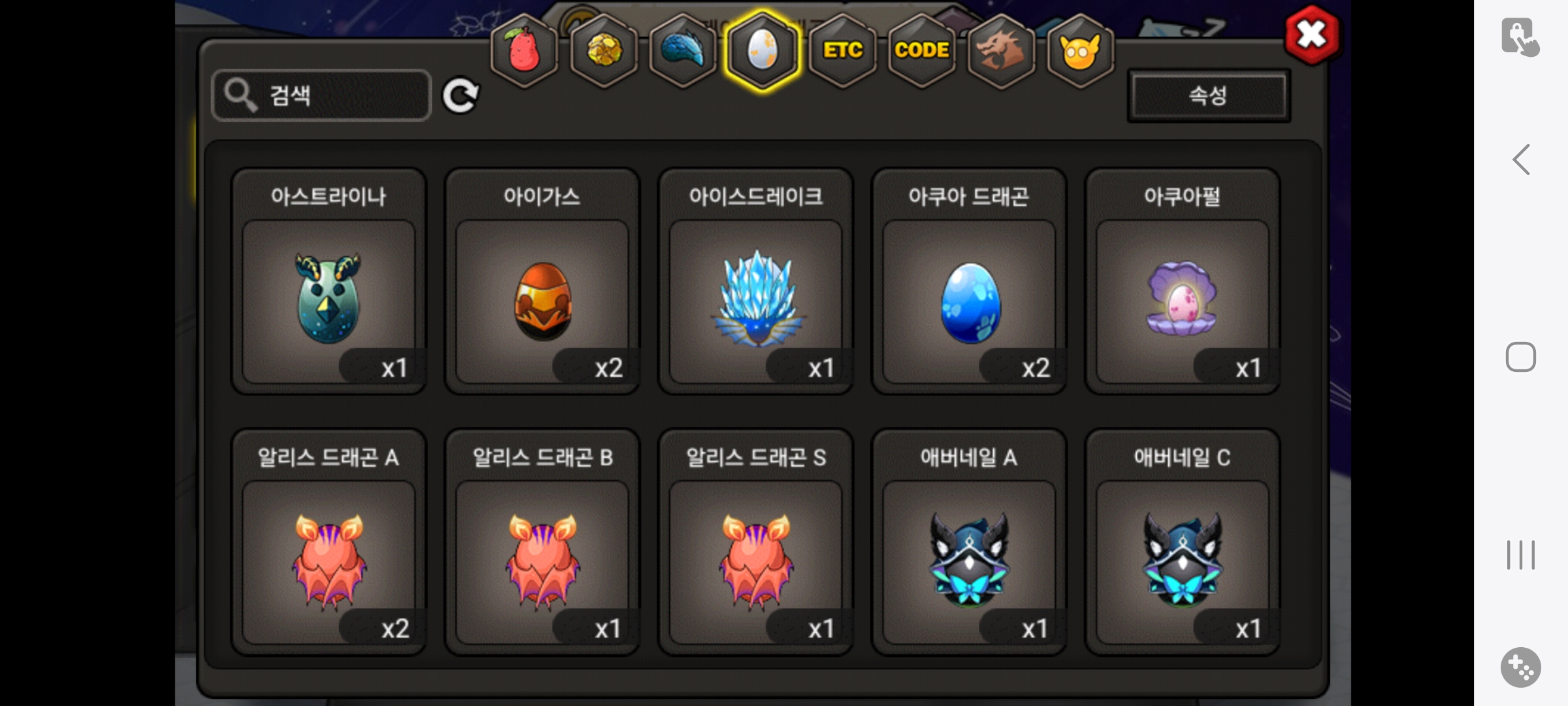1568x706 pixels.
Task: Select the 아쿠아펄 clam shell egg
Action: (x=1183, y=281)
